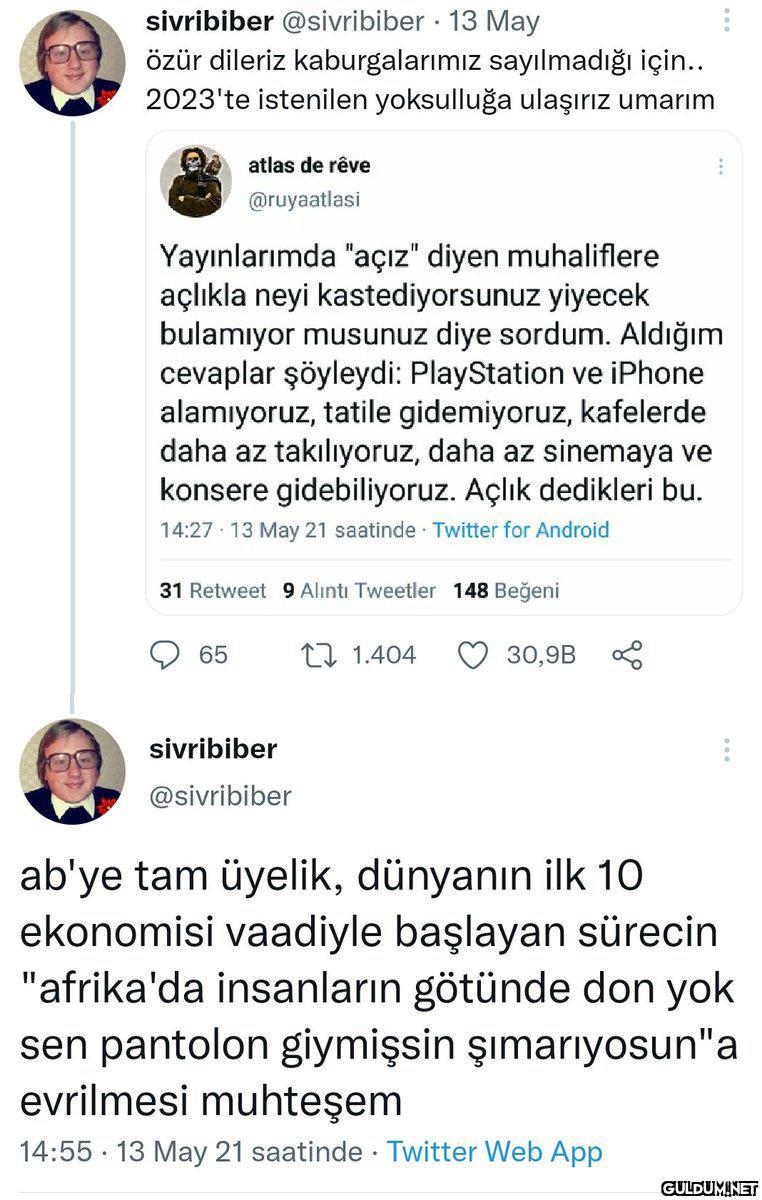Click the GULDUM.NET watermark logo

pos(705,1185)
